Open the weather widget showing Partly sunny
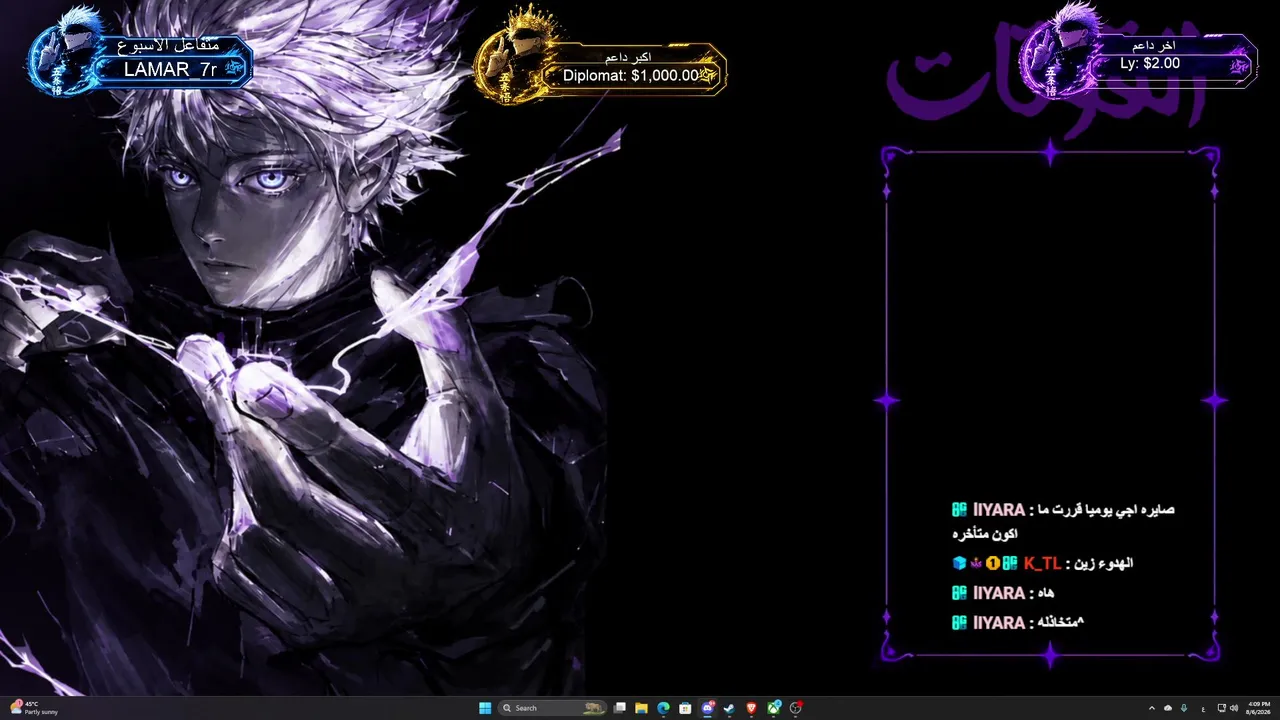This screenshot has height=720, width=1280. click(x=34, y=708)
